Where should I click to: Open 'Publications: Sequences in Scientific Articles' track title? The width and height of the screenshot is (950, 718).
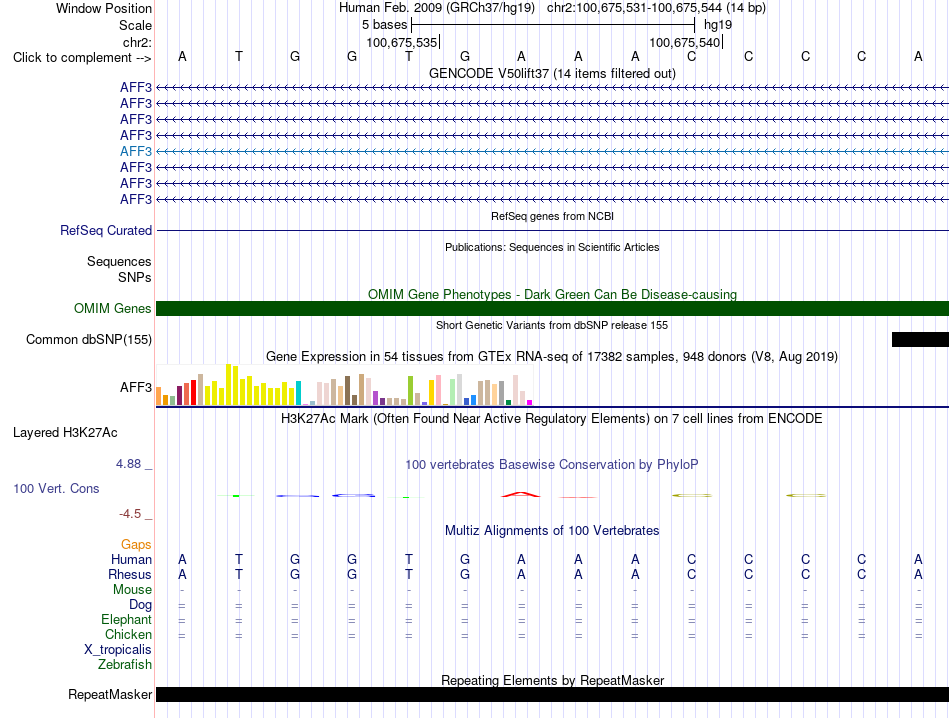pyautogui.click(x=552, y=247)
